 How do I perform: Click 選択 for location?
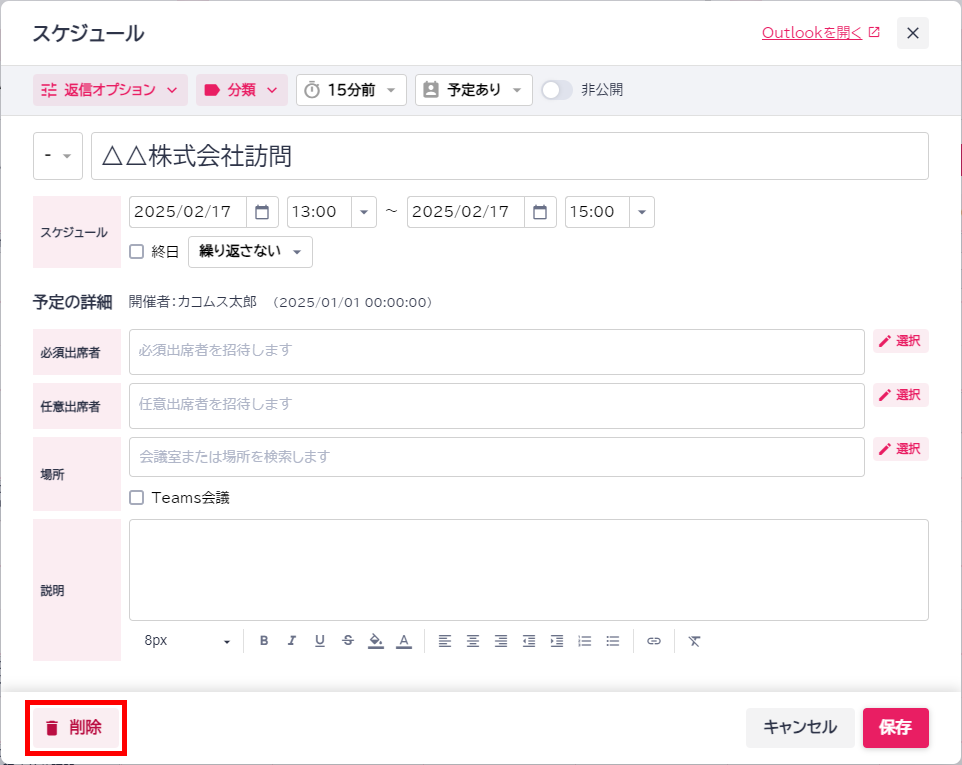click(901, 449)
